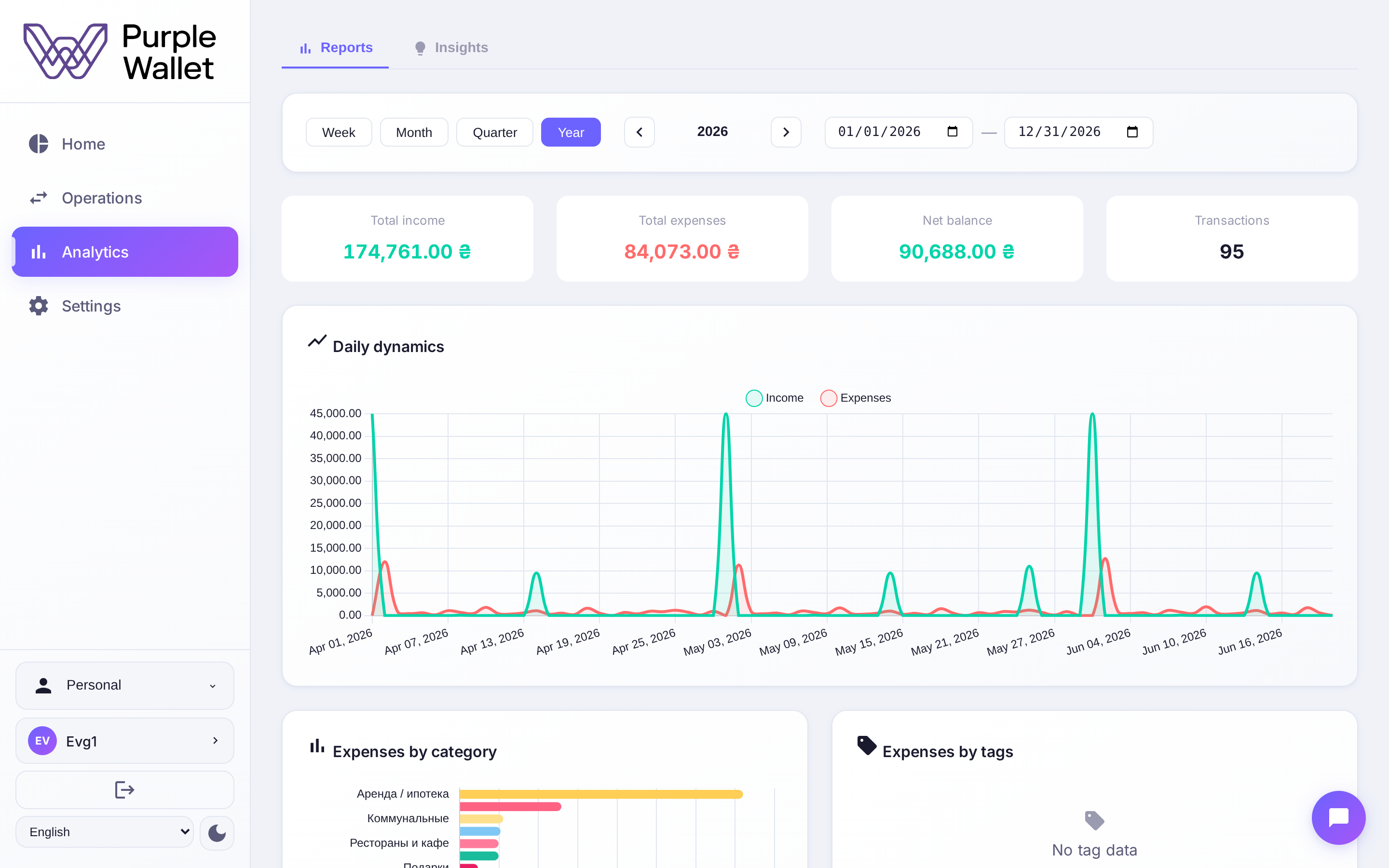Open the chat support bubble
The image size is (1389, 868).
(1338, 817)
